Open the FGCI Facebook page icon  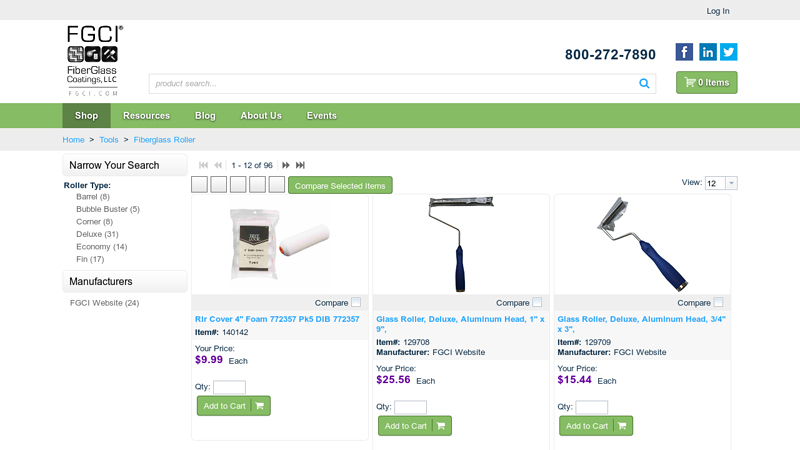coord(684,52)
